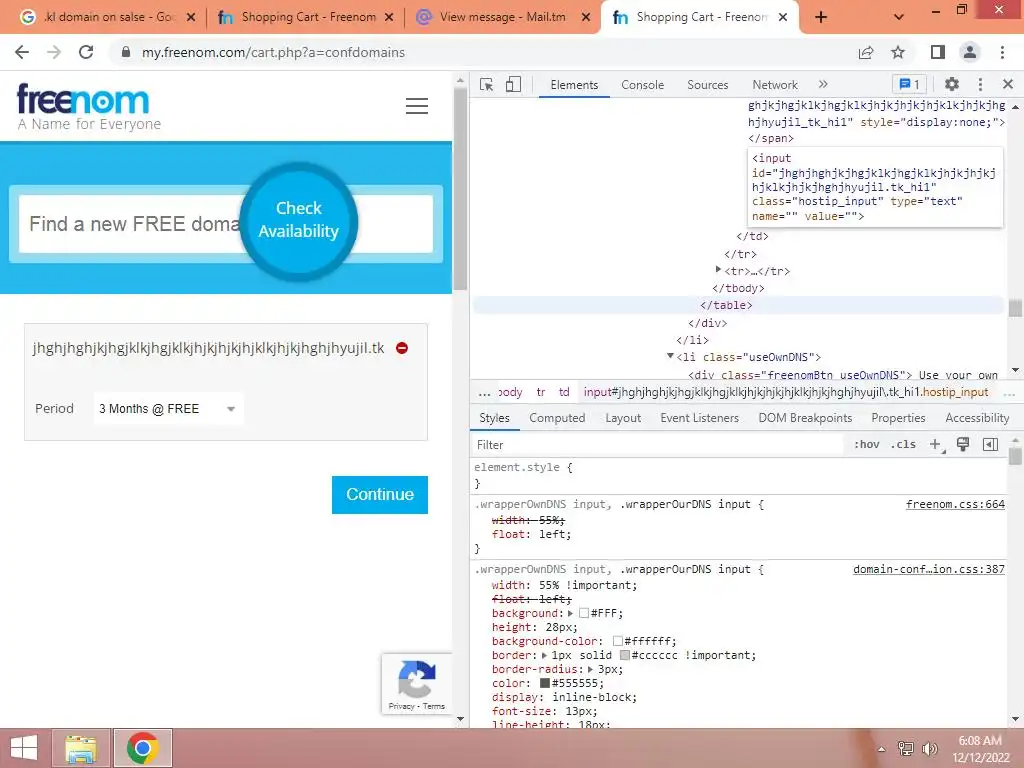Remove the .tk domain from cart

coord(402,348)
